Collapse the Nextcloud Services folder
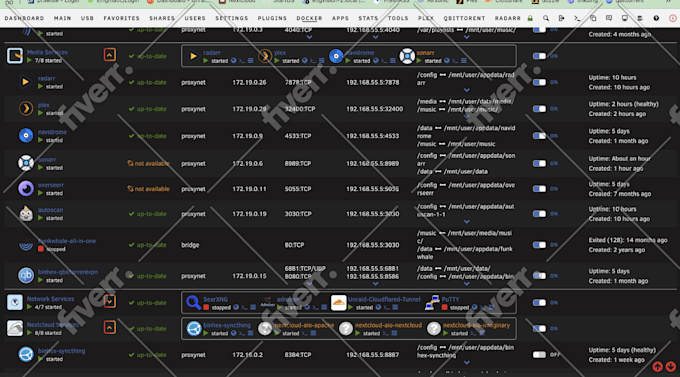This screenshot has height=377, width=680. 109,328
